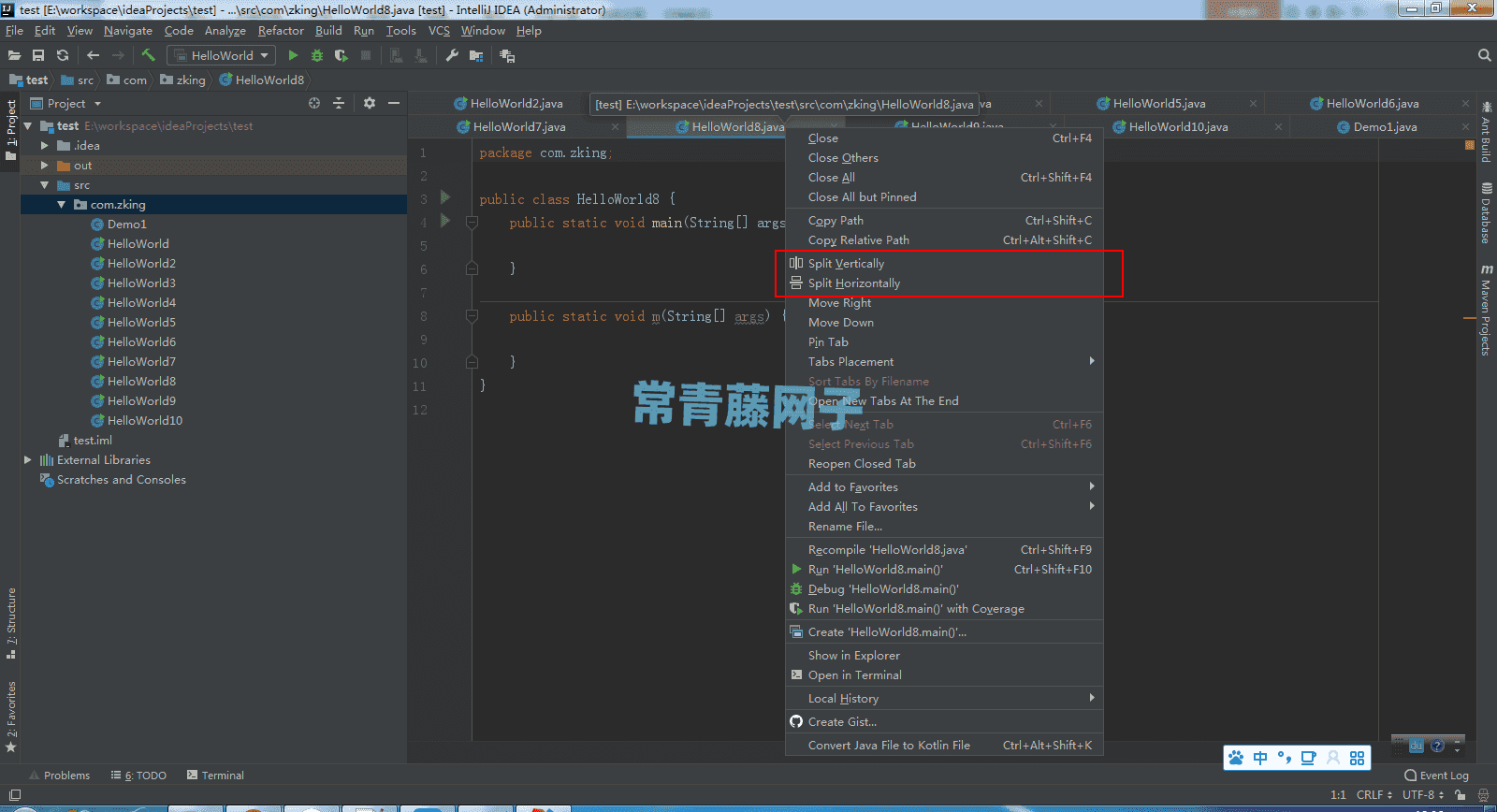Select HelloWorld4 in the project tree
The image size is (1497, 812).
(x=141, y=303)
